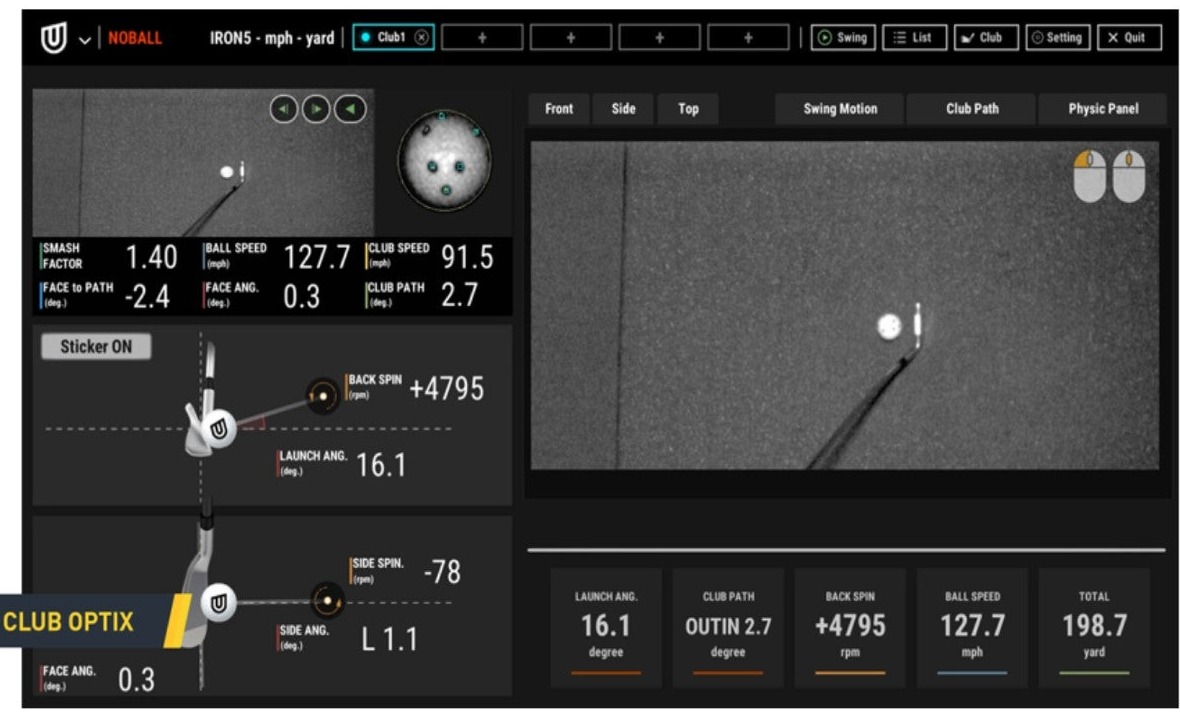The image size is (1180, 720).
Task: Click the progress bar above the data cards
Action: [846, 549]
